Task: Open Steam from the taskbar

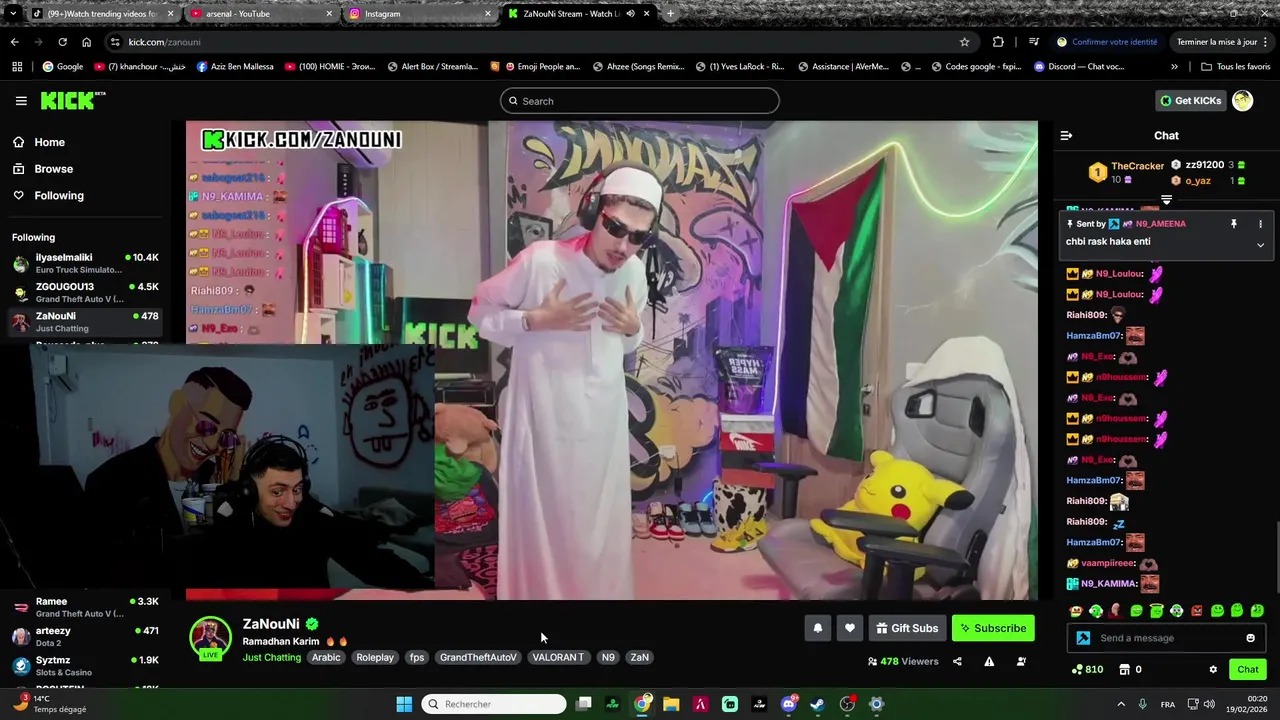Action: tap(817, 704)
